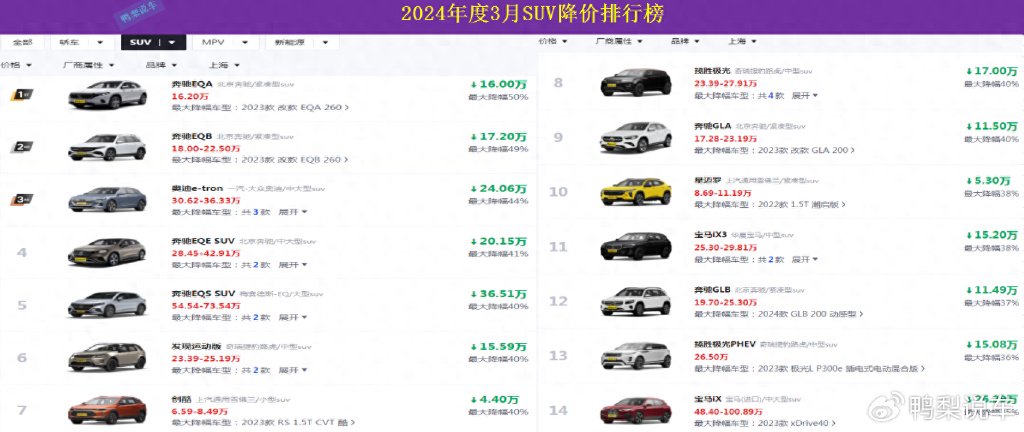Click the rank 1 badge icon

tap(22, 95)
